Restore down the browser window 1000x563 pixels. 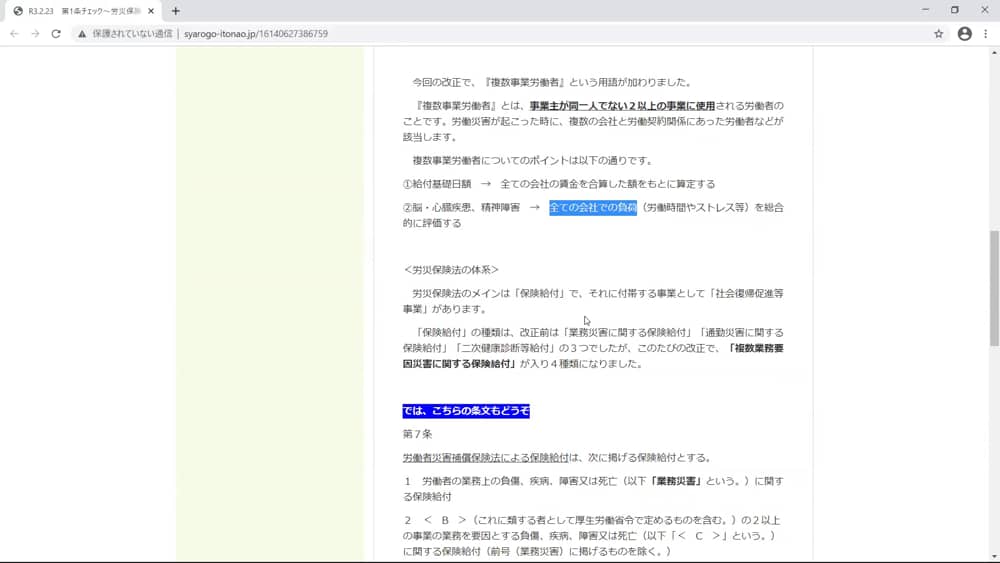coord(955,10)
